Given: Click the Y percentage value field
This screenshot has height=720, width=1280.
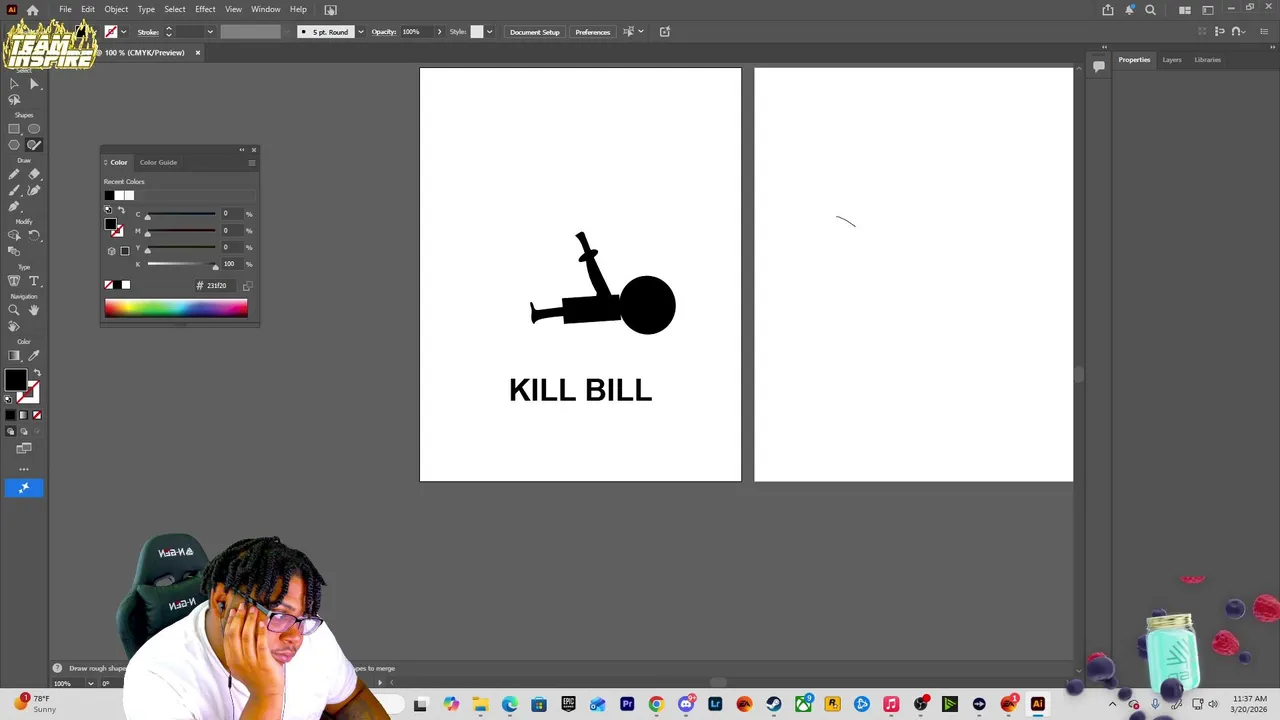Looking at the screenshot, I should [231, 247].
